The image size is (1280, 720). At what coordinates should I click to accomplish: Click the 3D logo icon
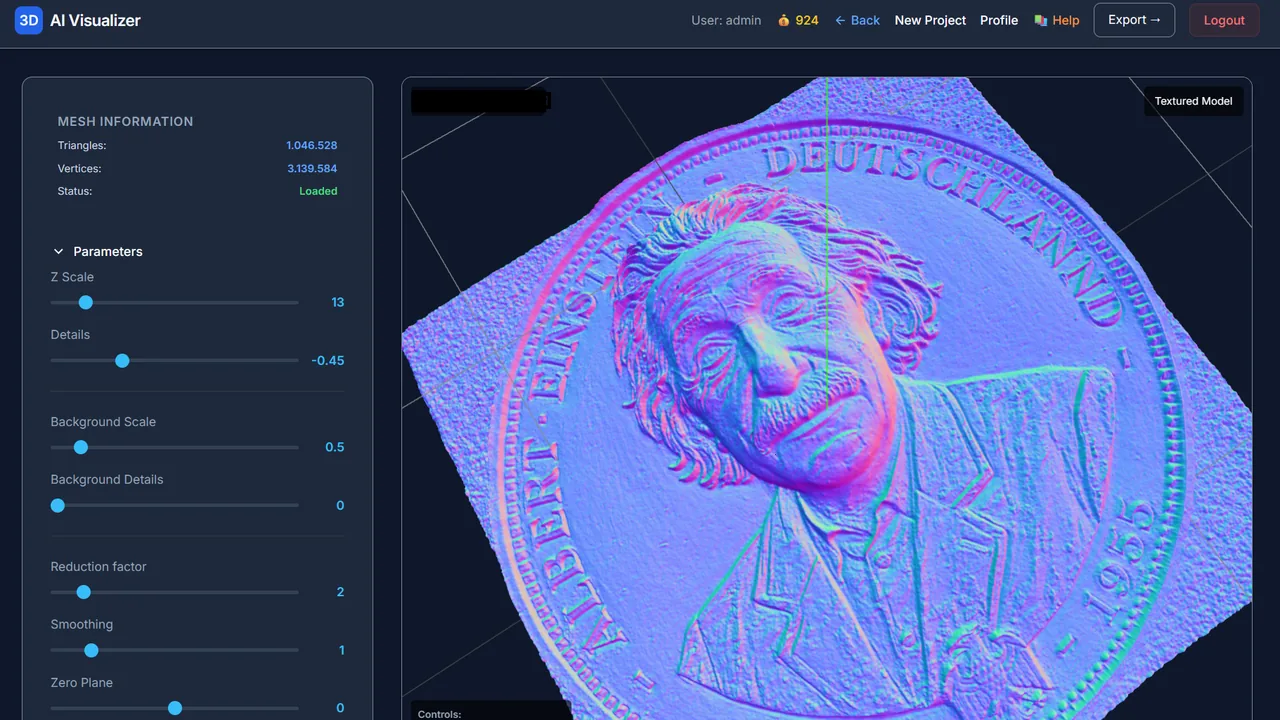[29, 20]
